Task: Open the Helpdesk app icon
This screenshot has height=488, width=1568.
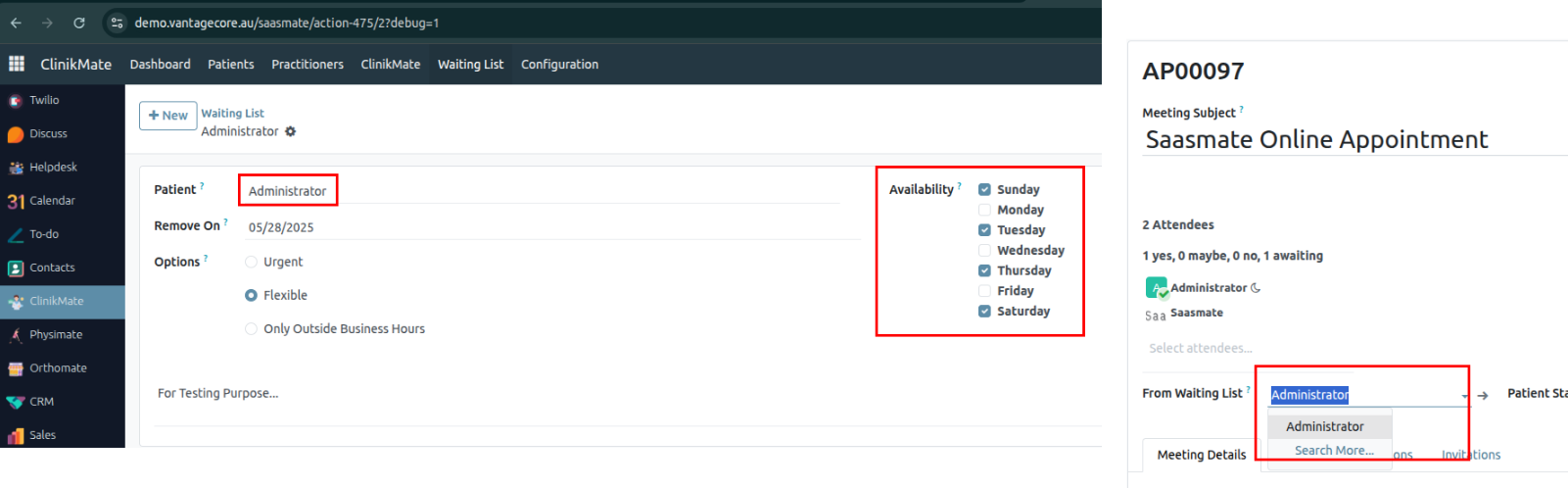Action: 16,168
